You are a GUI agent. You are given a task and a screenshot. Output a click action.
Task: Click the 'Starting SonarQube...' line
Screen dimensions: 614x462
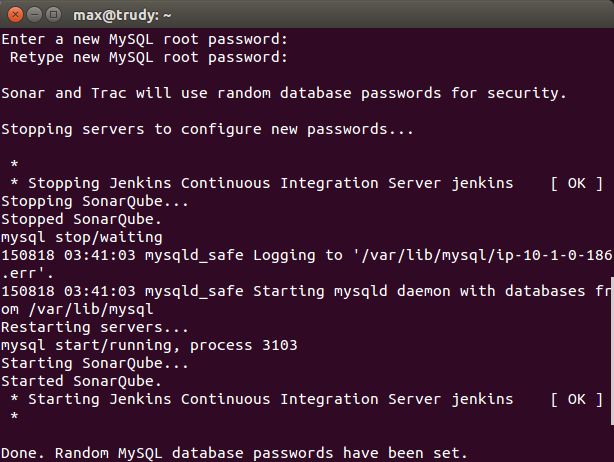point(95,363)
